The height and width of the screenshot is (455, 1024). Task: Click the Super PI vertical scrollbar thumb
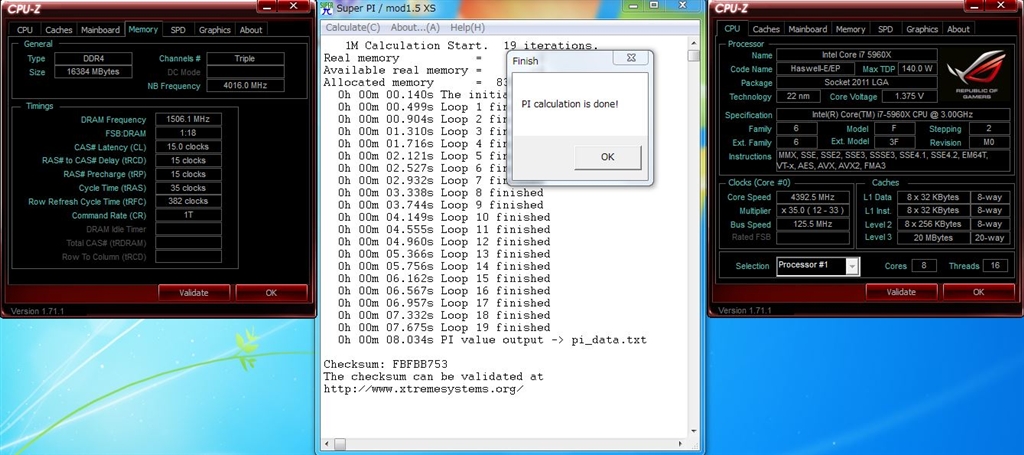(694, 55)
